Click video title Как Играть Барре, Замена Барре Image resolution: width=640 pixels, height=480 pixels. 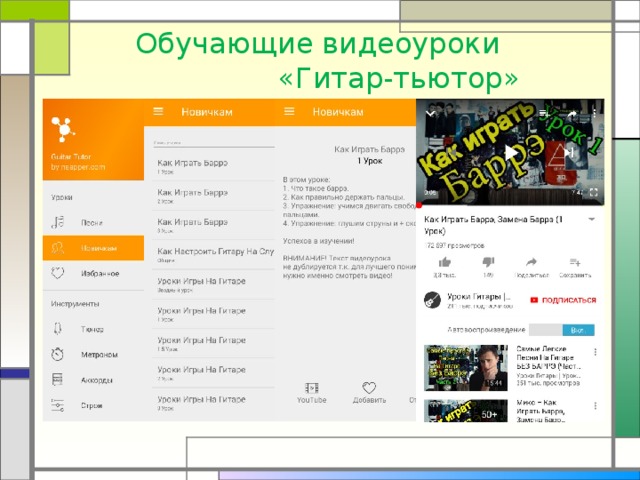click(x=493, y=225)
